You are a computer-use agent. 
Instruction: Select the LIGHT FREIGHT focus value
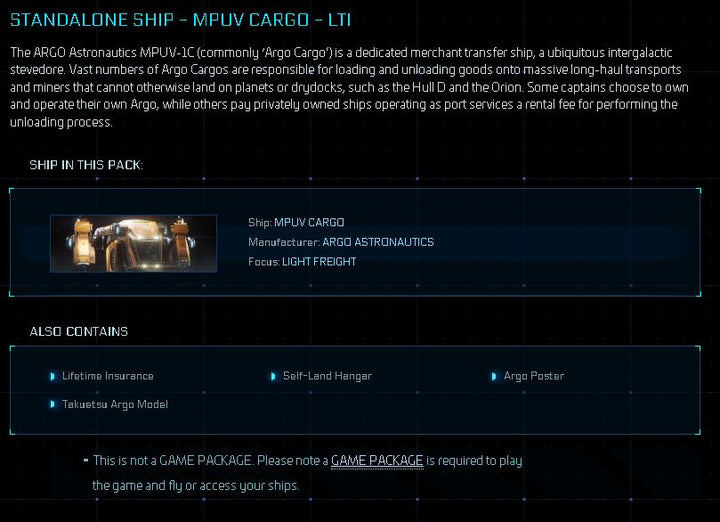[x=319, y=262]
